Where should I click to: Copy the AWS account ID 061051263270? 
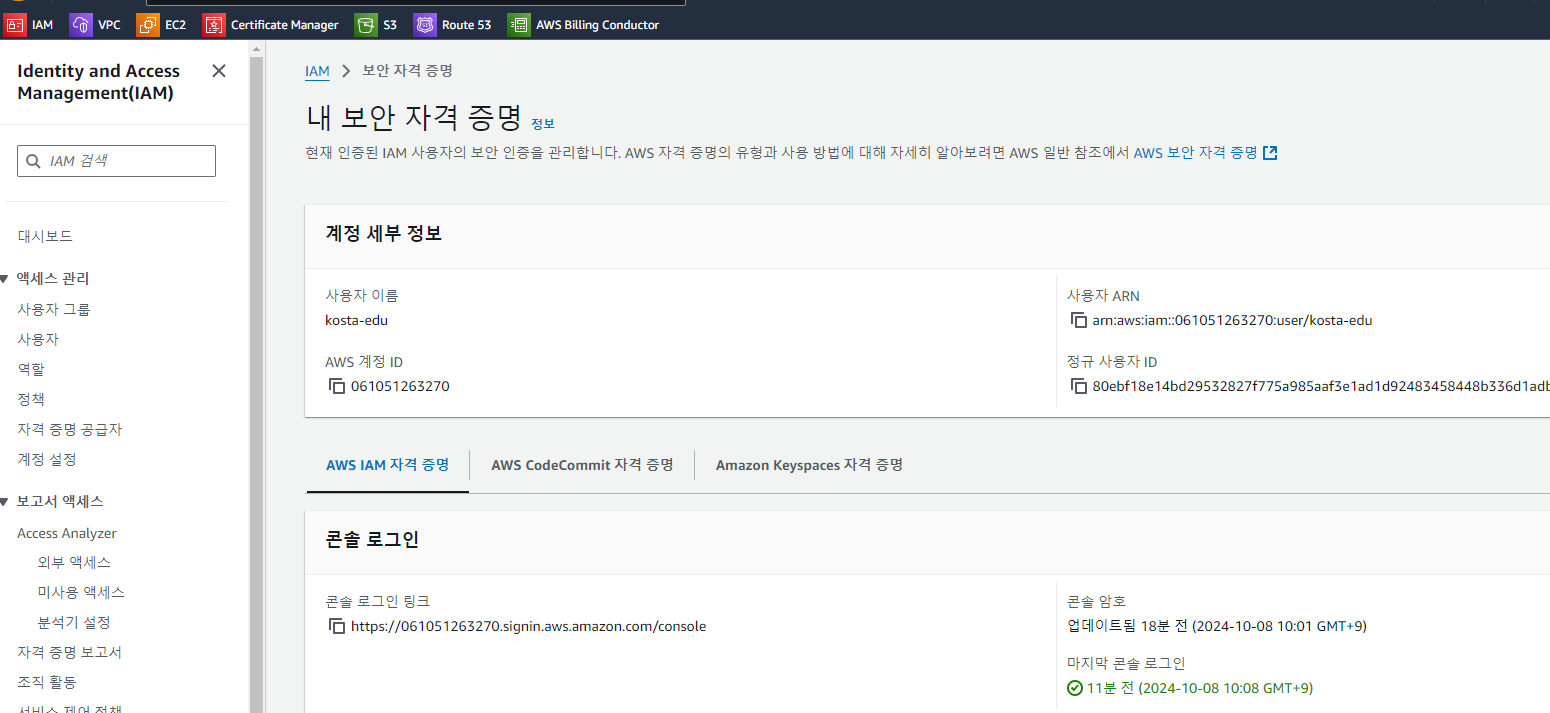point(337,386)
